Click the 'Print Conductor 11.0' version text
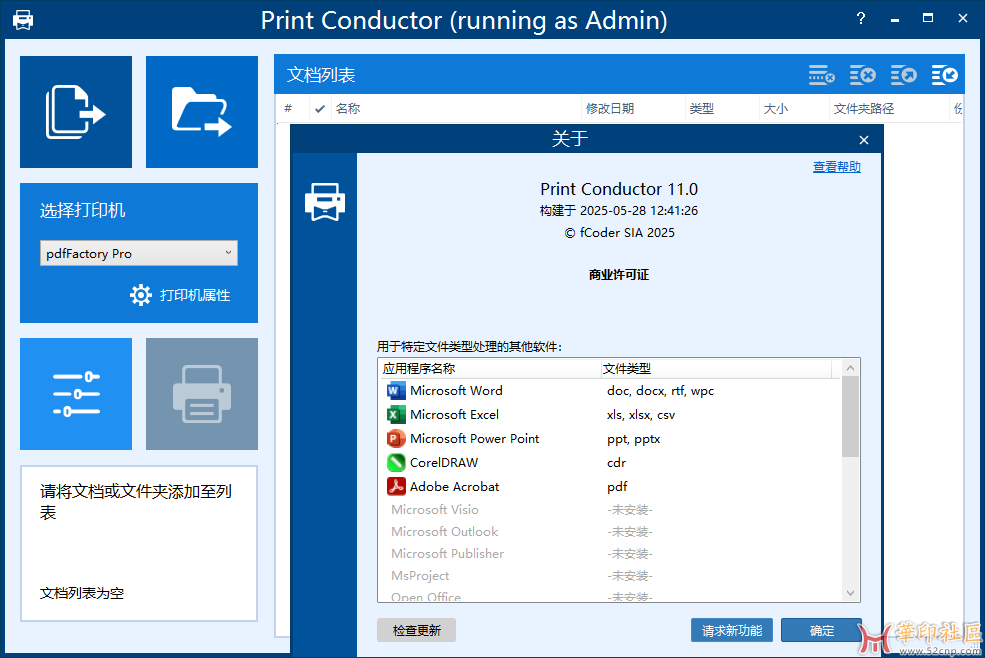985x658 pixels. (619, 189)
